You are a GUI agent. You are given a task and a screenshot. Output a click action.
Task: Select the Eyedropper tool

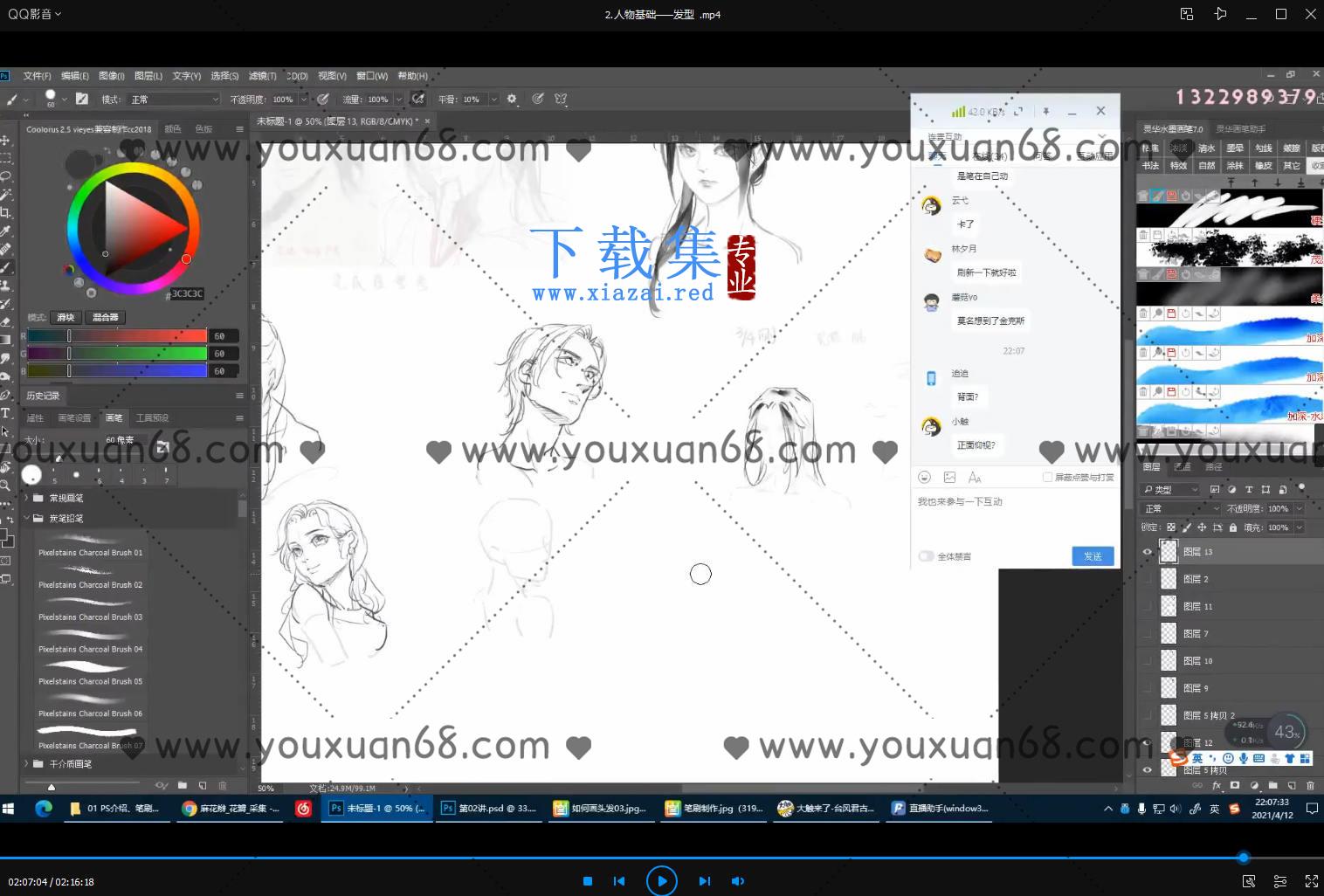click(5, 231)
